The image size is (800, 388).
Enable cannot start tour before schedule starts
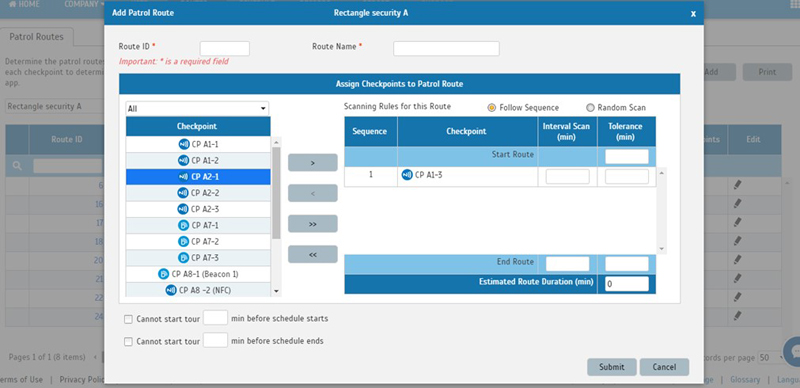click(x=128, y=319)
